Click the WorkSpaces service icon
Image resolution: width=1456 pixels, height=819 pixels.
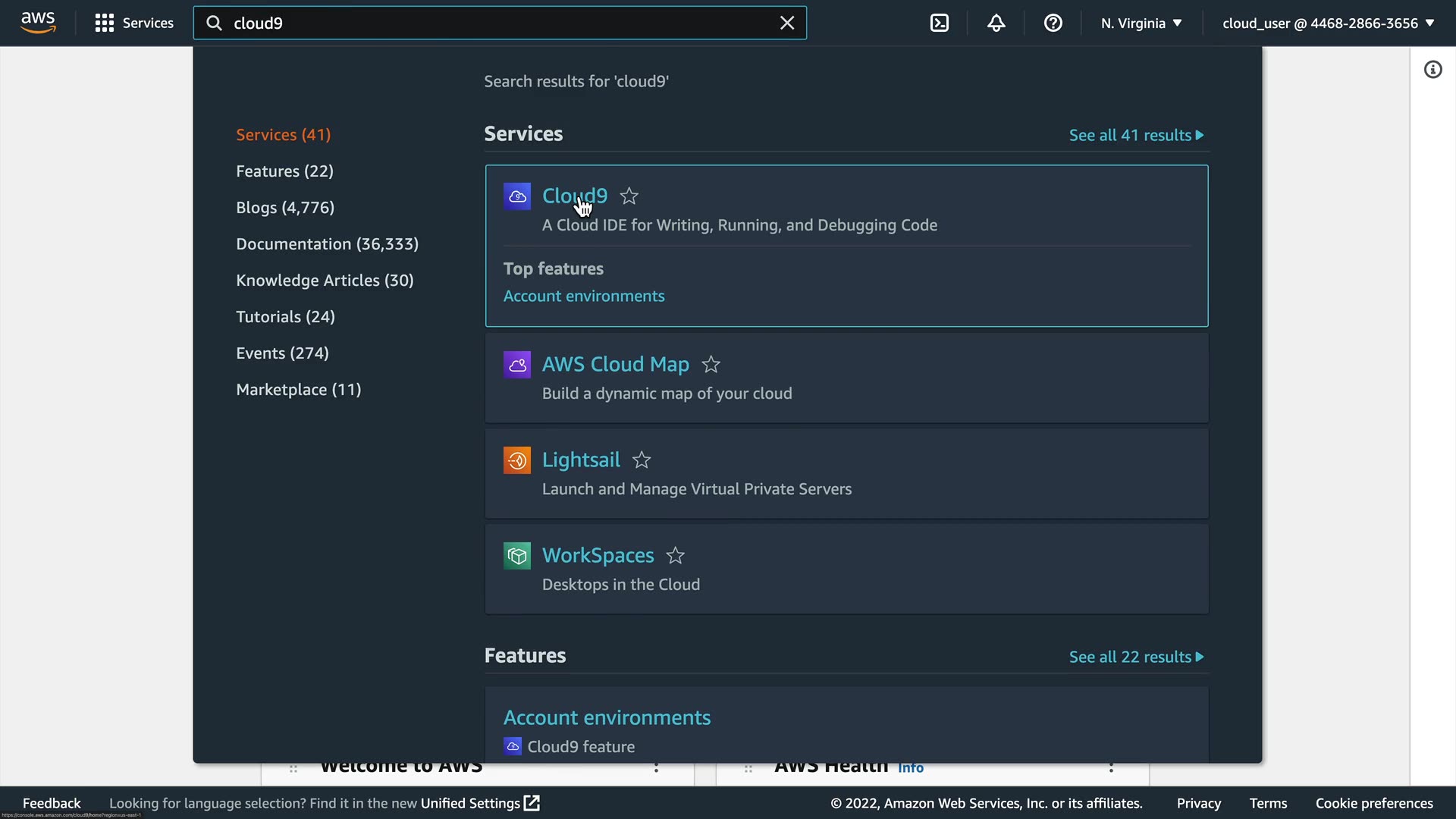(x=517, y=556)
